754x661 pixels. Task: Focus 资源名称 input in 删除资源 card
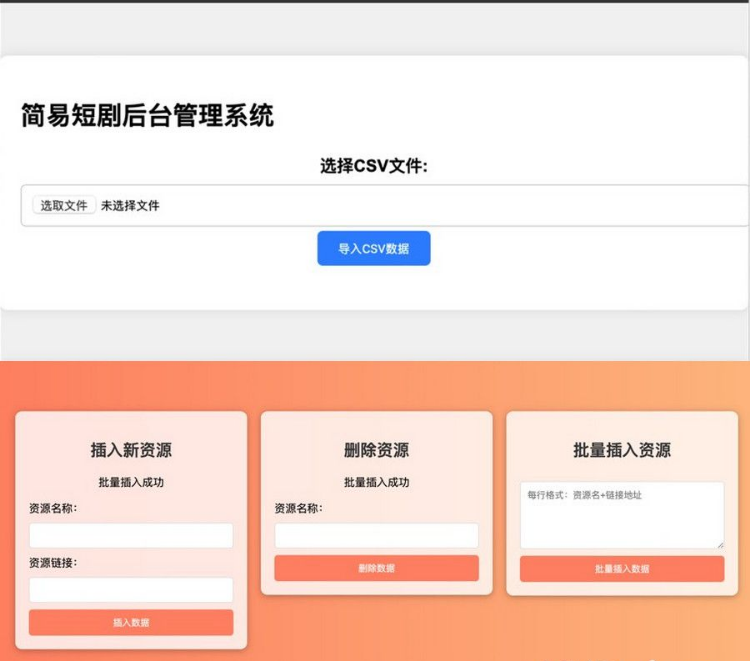pyautogui.click(x=376, y=535)
